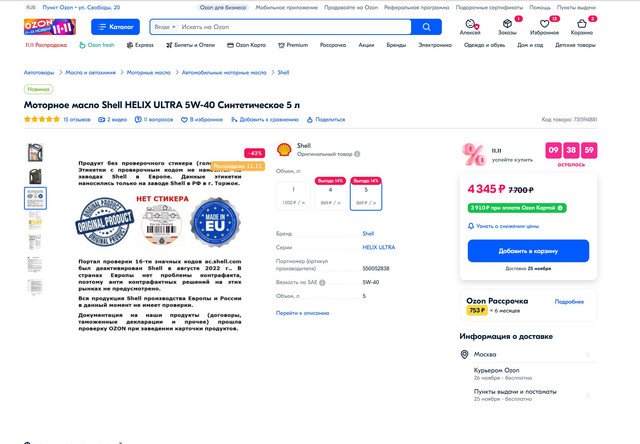Open Продавайте на Ozon link
The height and width of the screenshot is (444, 640).
tap(351, 7)
